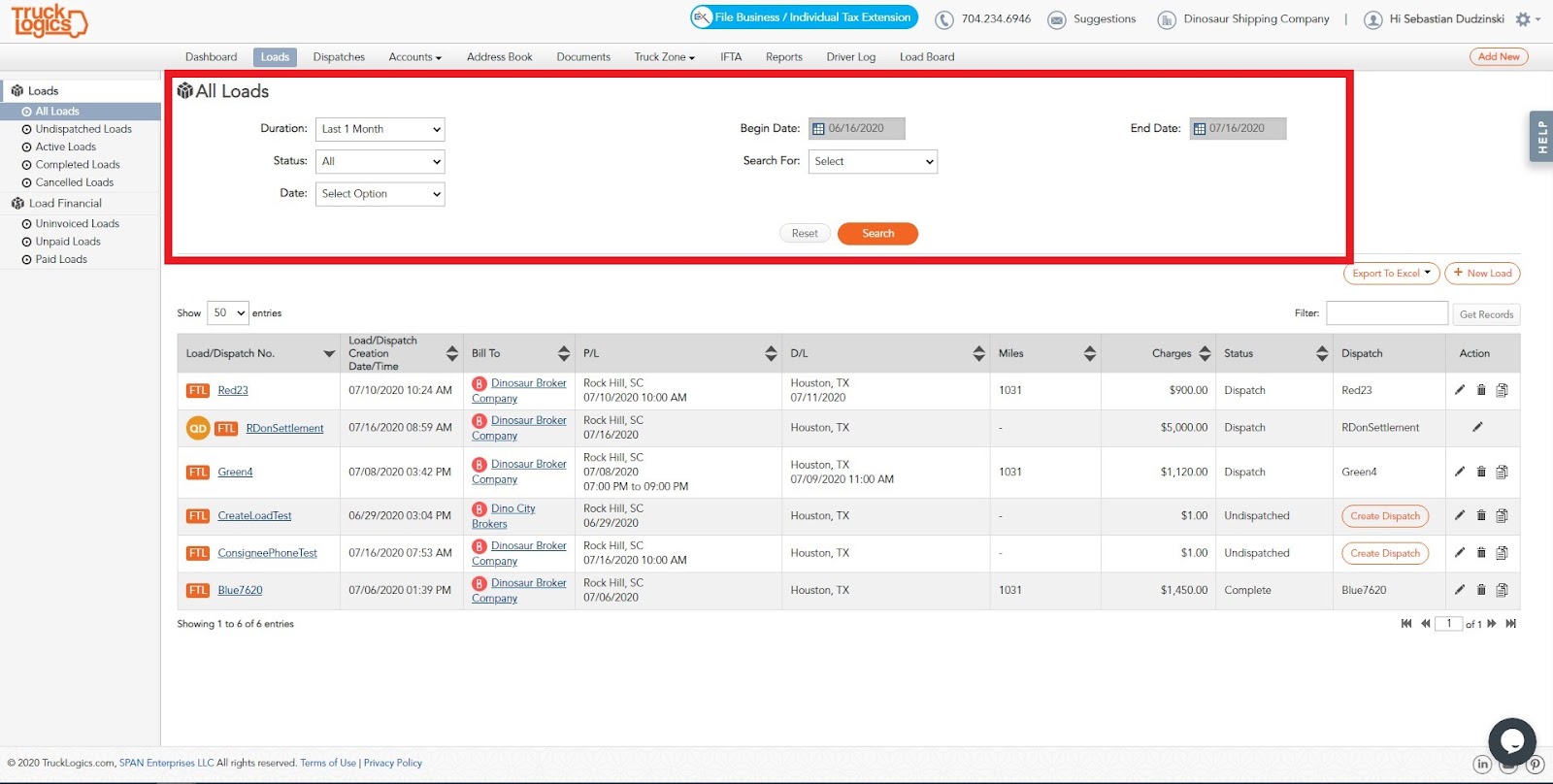Screen dimensions: 1553x784
Task: Reset the load search filters
Action: pyautogui.click(x=805, y=234)
